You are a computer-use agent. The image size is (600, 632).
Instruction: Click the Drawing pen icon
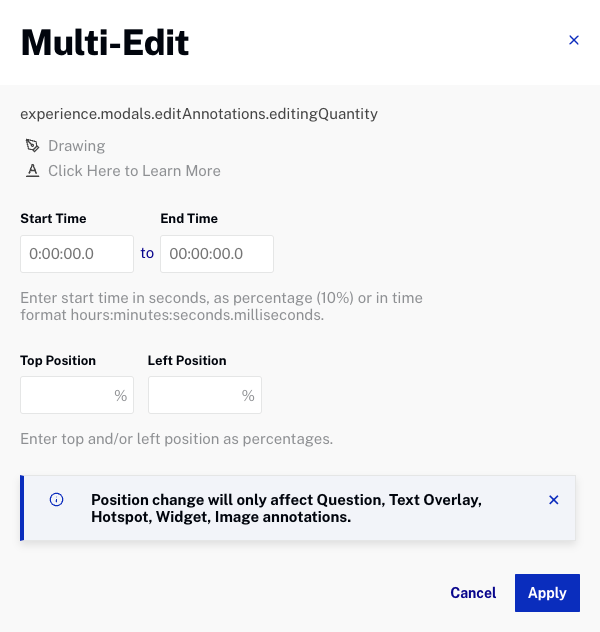pos(32,146)
